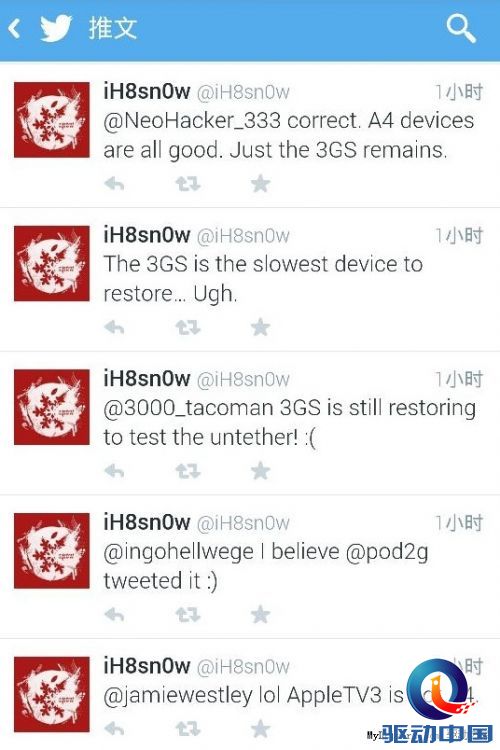Reply to the 3GS still restoring tweet
The height and width of the screenshot is (750, 500).
pos(114,471)
